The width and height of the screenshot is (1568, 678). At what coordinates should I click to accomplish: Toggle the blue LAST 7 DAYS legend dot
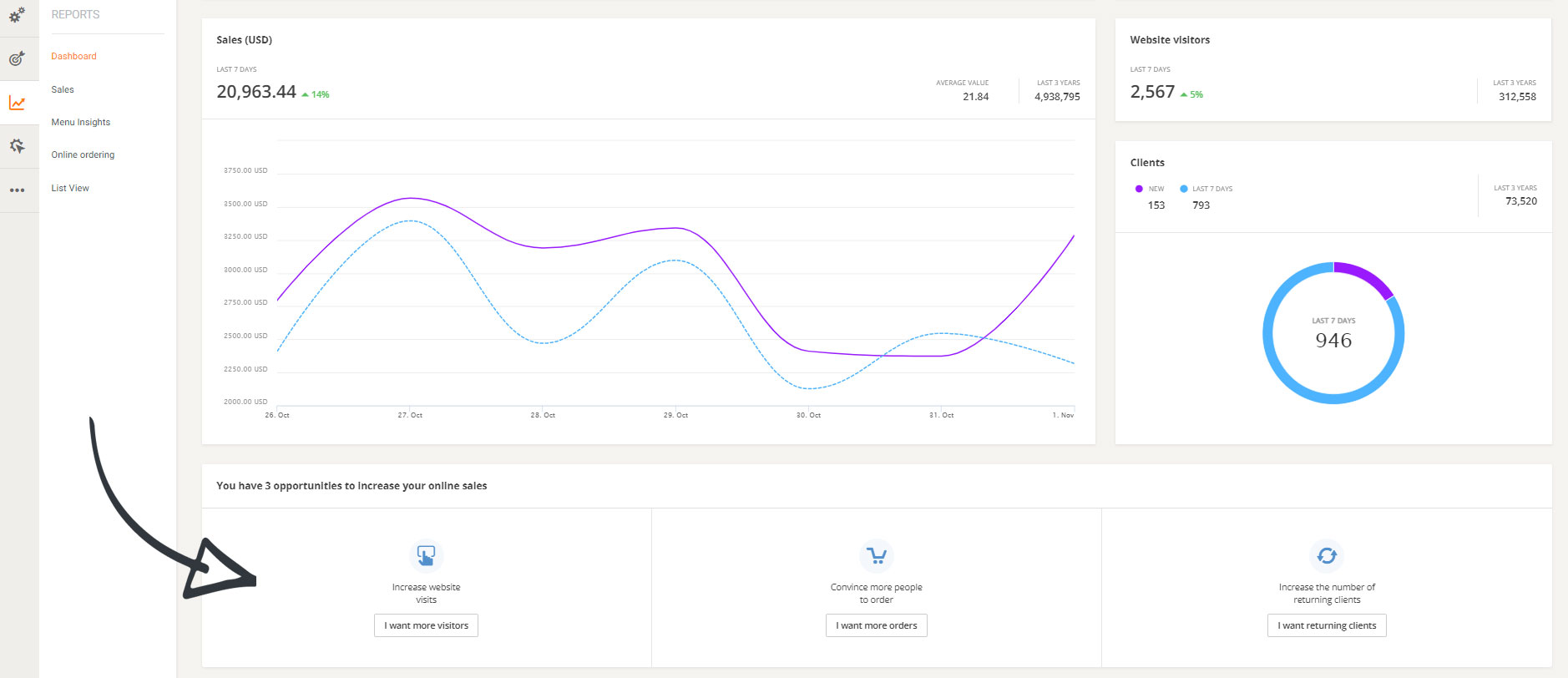1183,189
